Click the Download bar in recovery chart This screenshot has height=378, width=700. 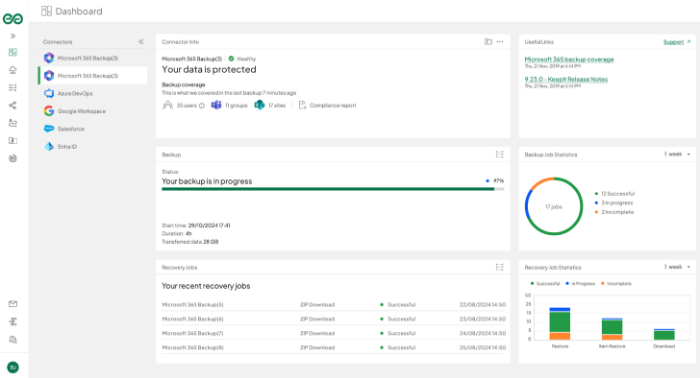click(x=664, y=334)
